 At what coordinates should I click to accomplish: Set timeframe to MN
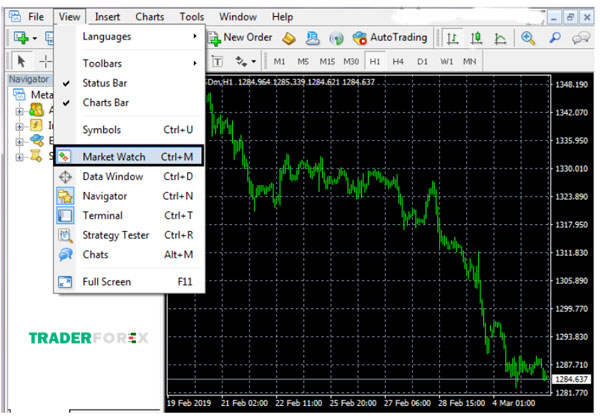pyautogui.click(x=470, y=62)
